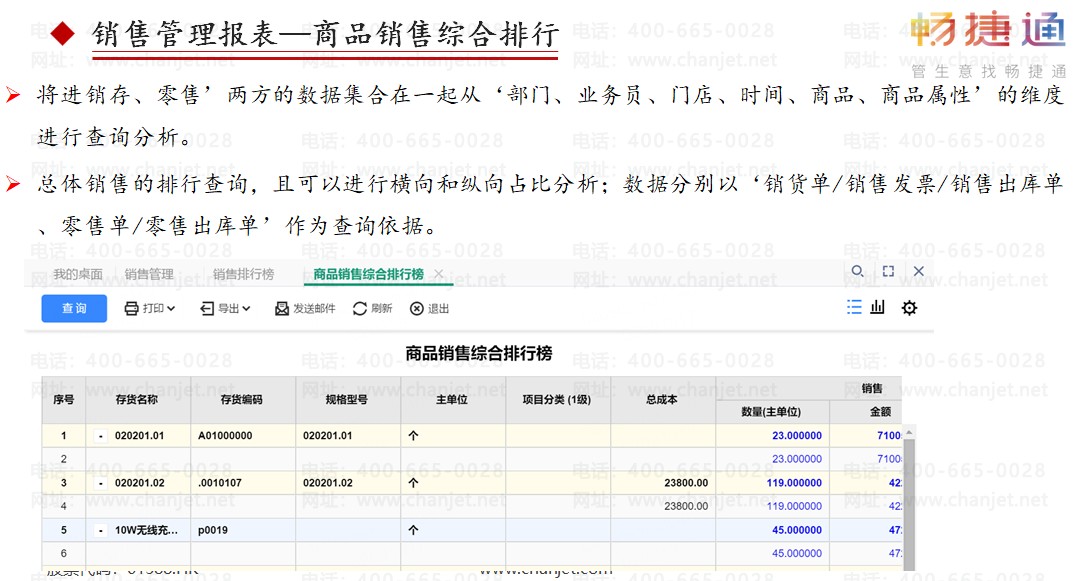Click the 规格型号 column header
This screenshot has width=1086, height=581.
tap(347, 400)
